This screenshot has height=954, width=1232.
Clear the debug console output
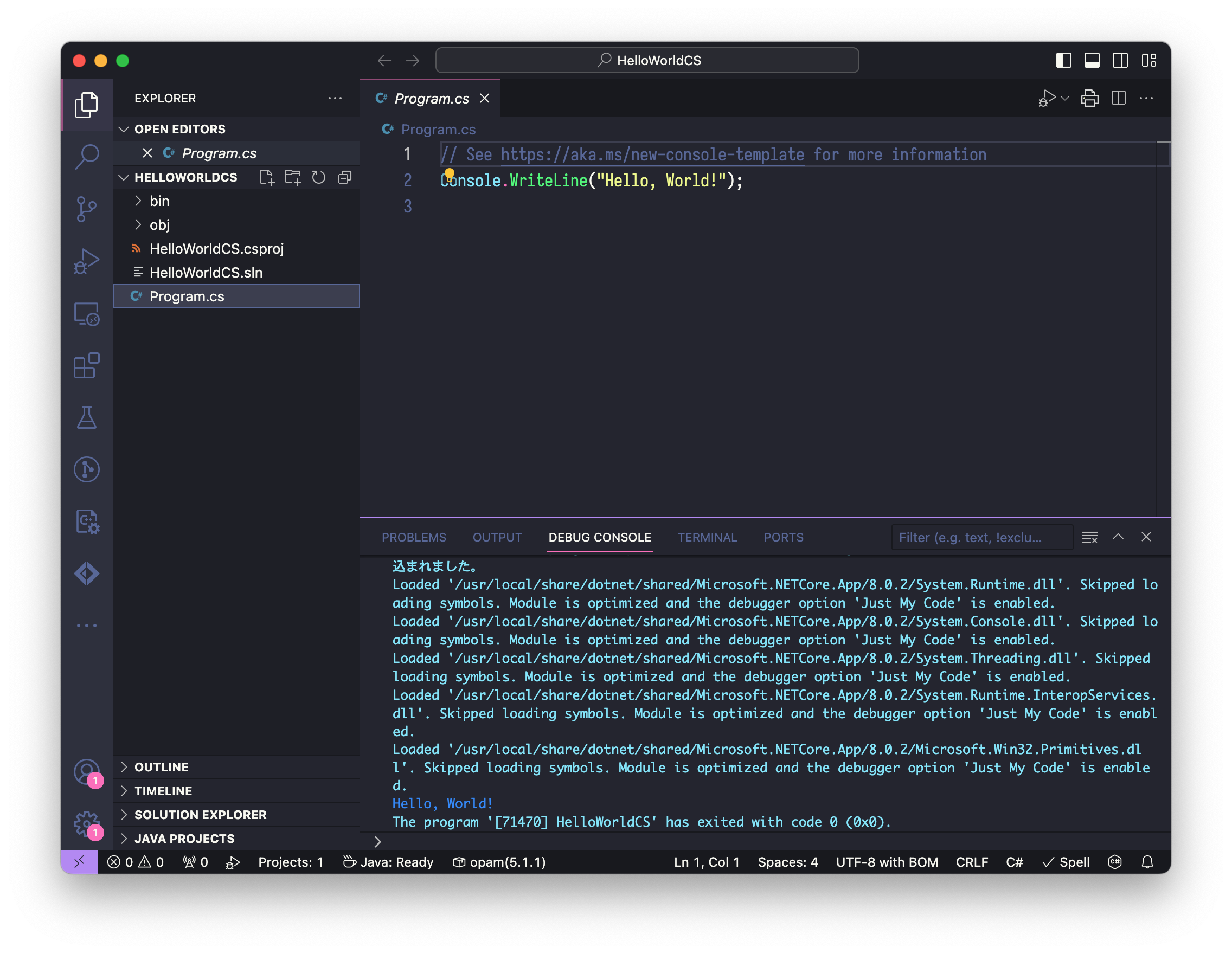(1089, 537)
